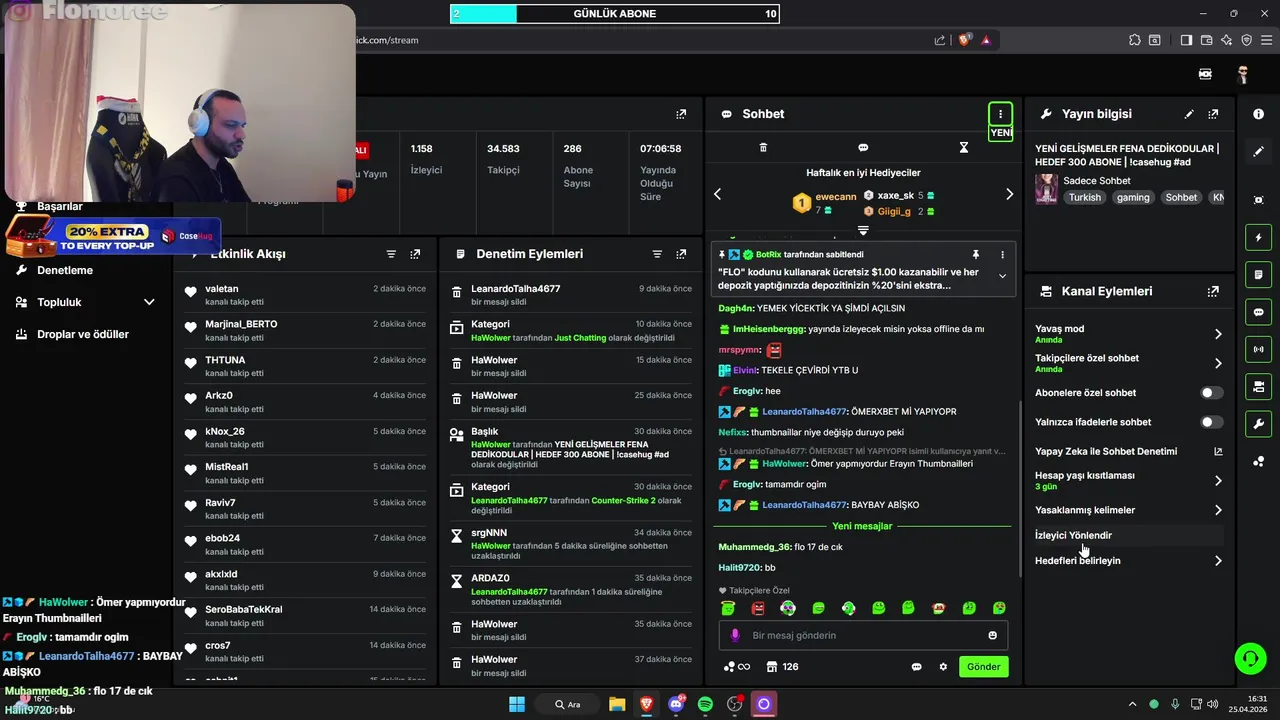Click the Turkish tag in stream info
This screenshot has height=720, width=1280.
pos(1084,198)
